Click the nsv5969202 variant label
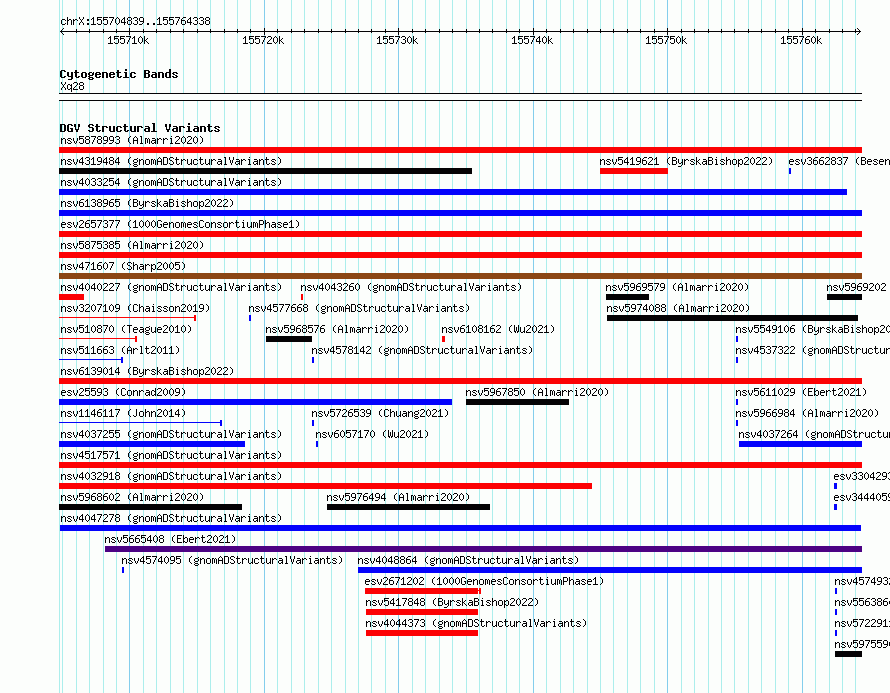 click(857, 287)
